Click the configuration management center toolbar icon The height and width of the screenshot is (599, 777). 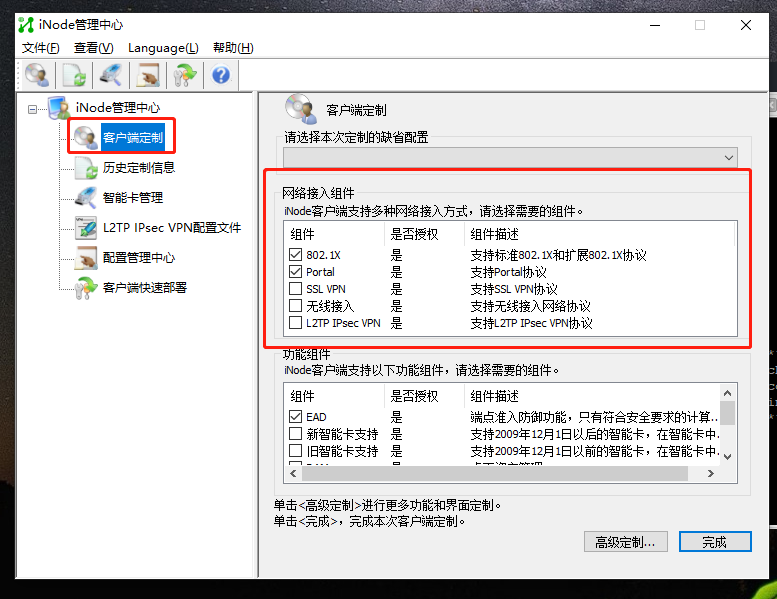click(x=148, y=75)
